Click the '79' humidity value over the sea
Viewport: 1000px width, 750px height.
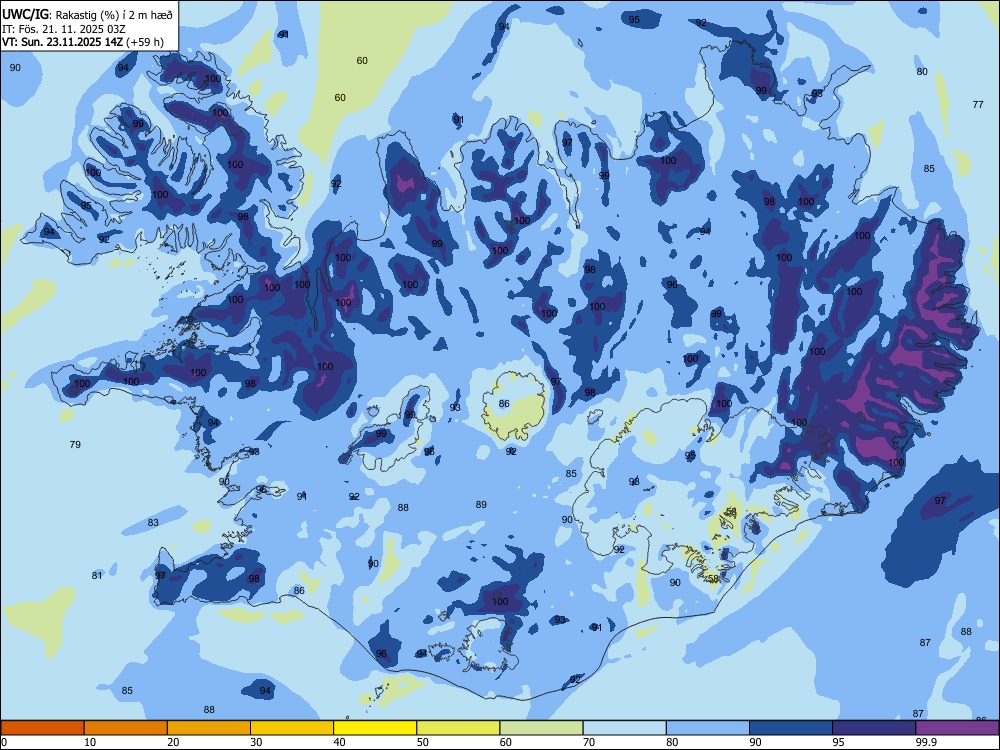pos(75,445)
